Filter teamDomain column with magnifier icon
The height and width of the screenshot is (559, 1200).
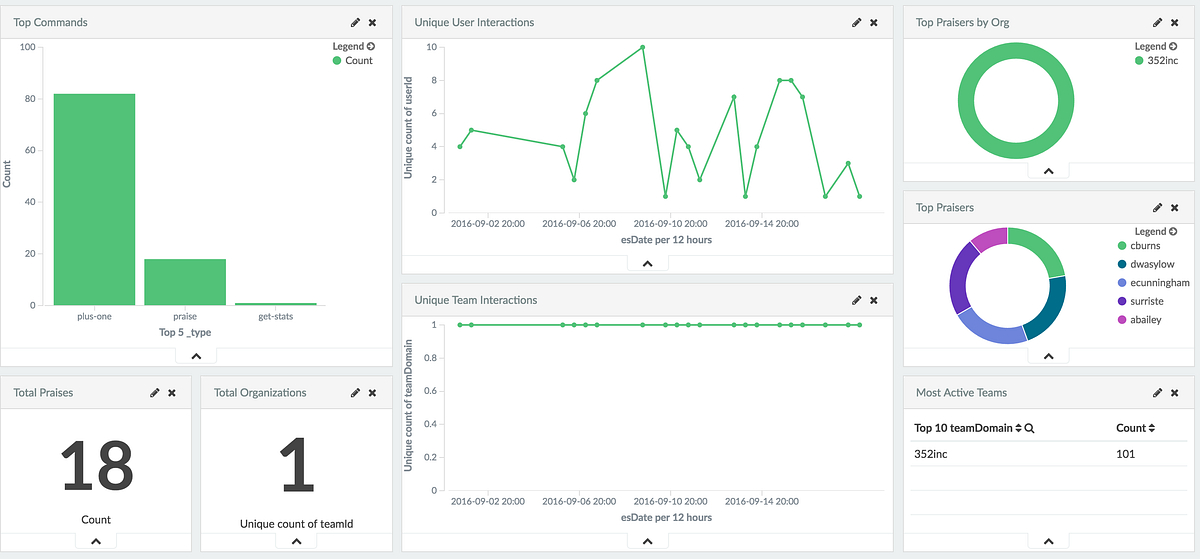coord(1030,428)
